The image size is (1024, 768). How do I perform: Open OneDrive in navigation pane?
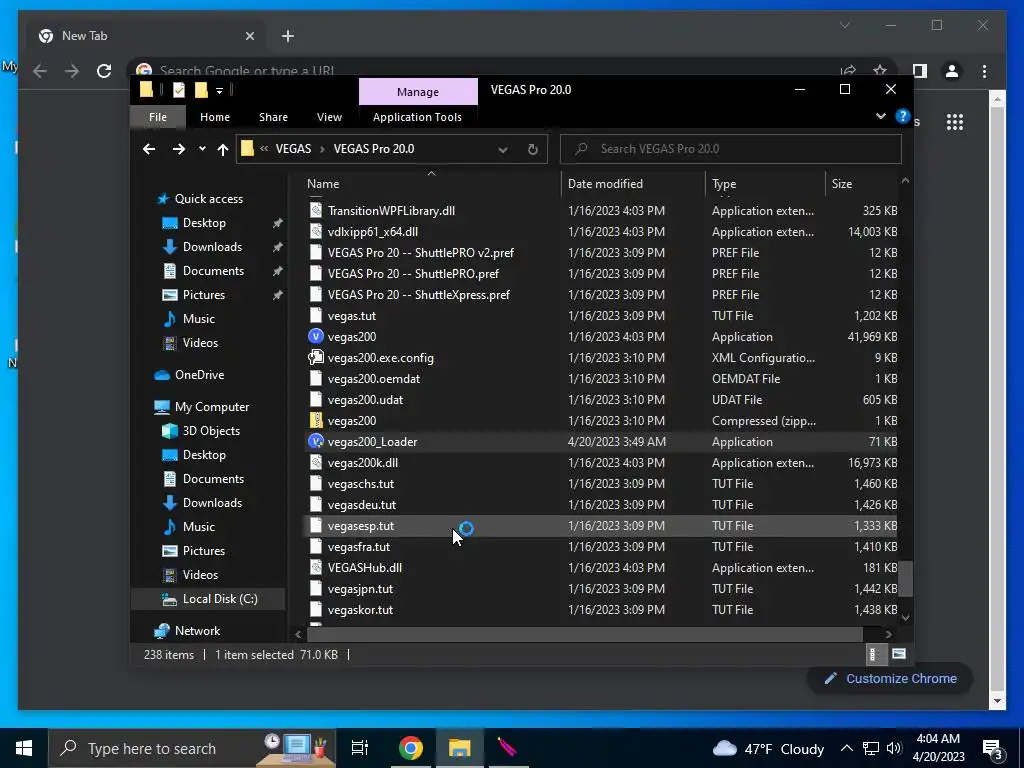point(199,375)
